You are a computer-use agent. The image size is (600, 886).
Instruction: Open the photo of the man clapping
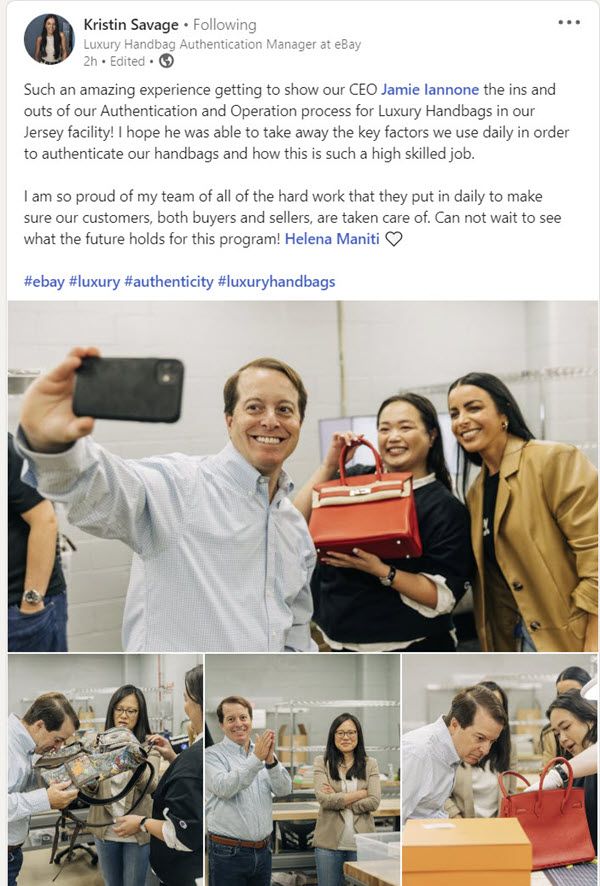pyautogui.click(x=302, y=770)
